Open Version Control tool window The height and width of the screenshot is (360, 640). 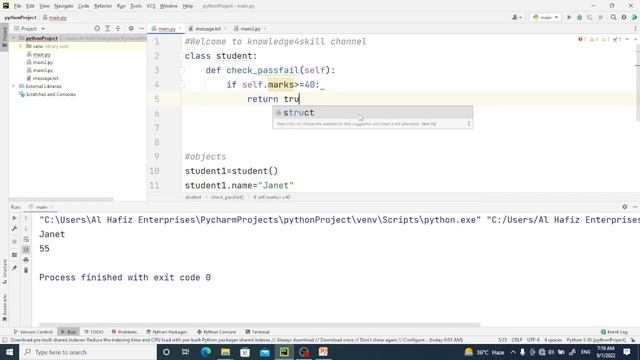tap(33, 332)
